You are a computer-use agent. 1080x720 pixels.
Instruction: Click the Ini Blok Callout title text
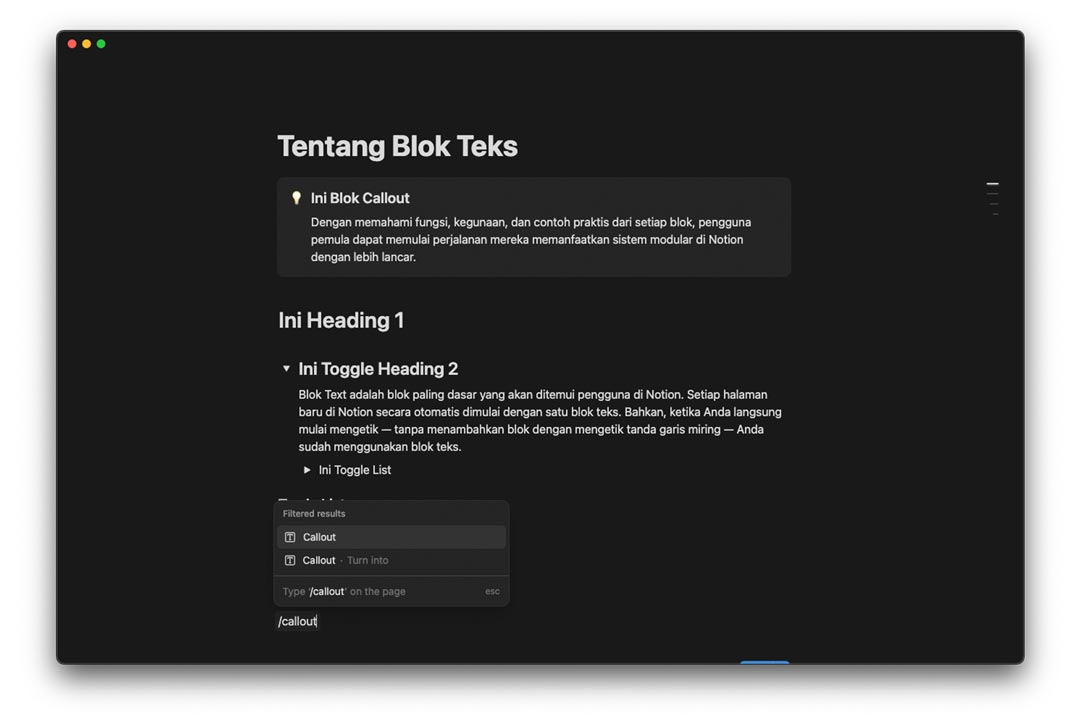coord(360,198)
